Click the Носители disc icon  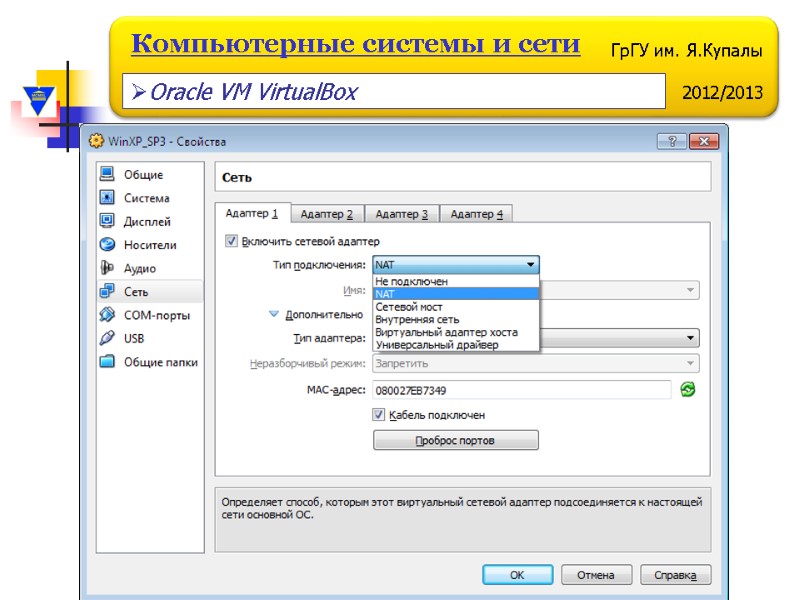(x=107, y=244)
